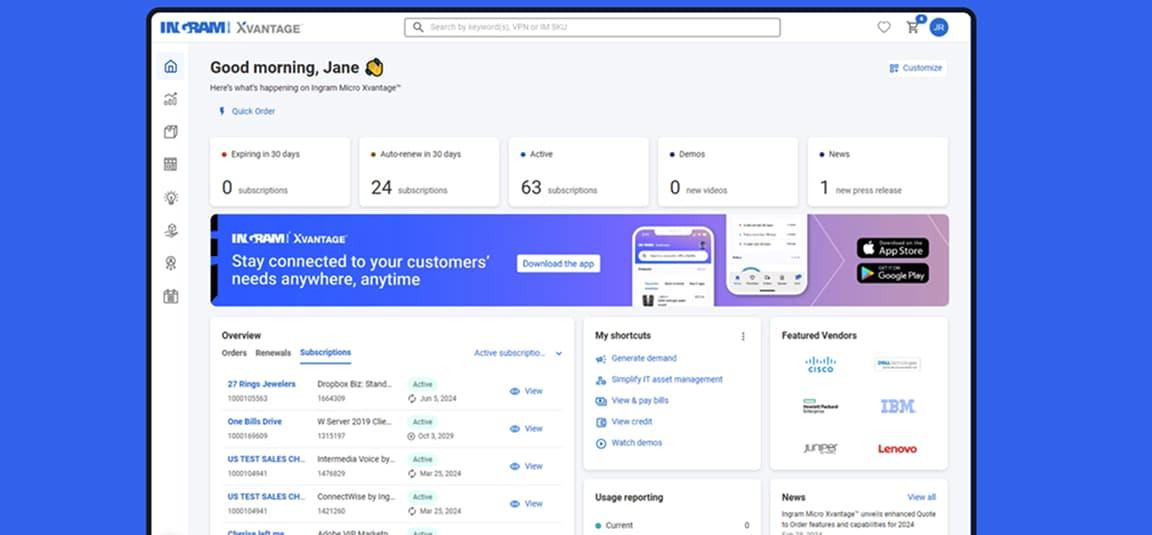
Task: Expand the Active subscriptions dropdown
Action: tap(518, 353)
